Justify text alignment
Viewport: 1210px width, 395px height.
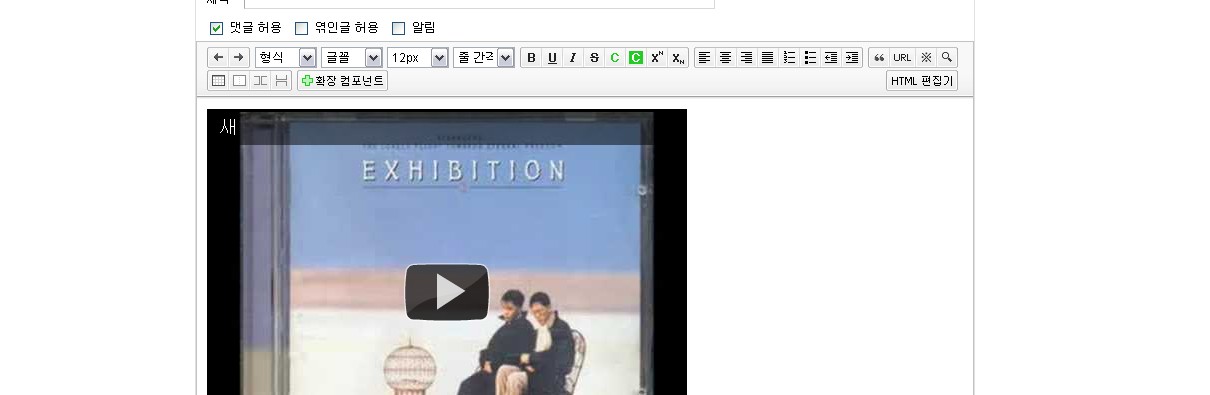click(768, 57)
